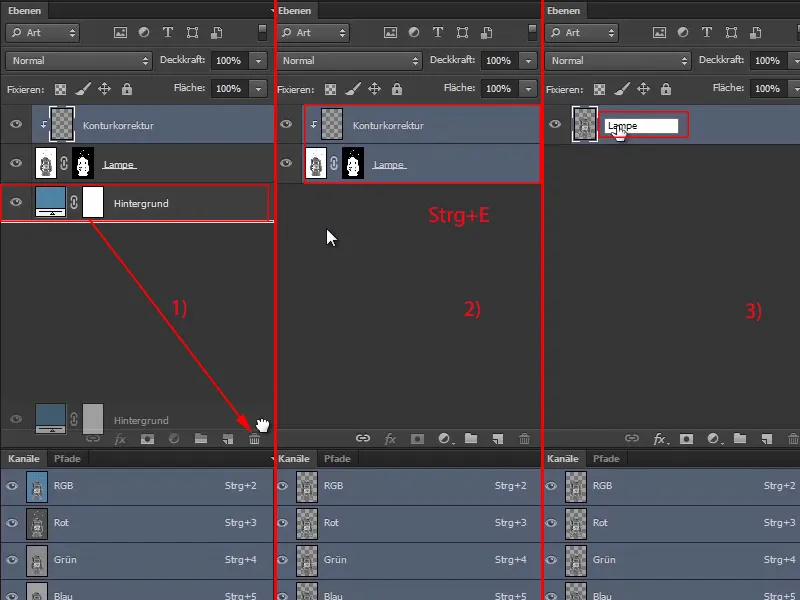Filter by shape layers in middle Ebenen panel
The width and height of the screenshot is (800, 600).
[462, 33]
